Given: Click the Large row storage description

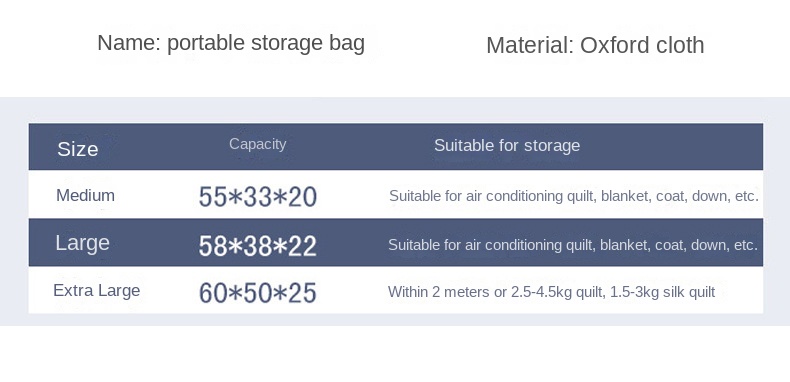Looking at the screenshot, I should click(573, 245).
